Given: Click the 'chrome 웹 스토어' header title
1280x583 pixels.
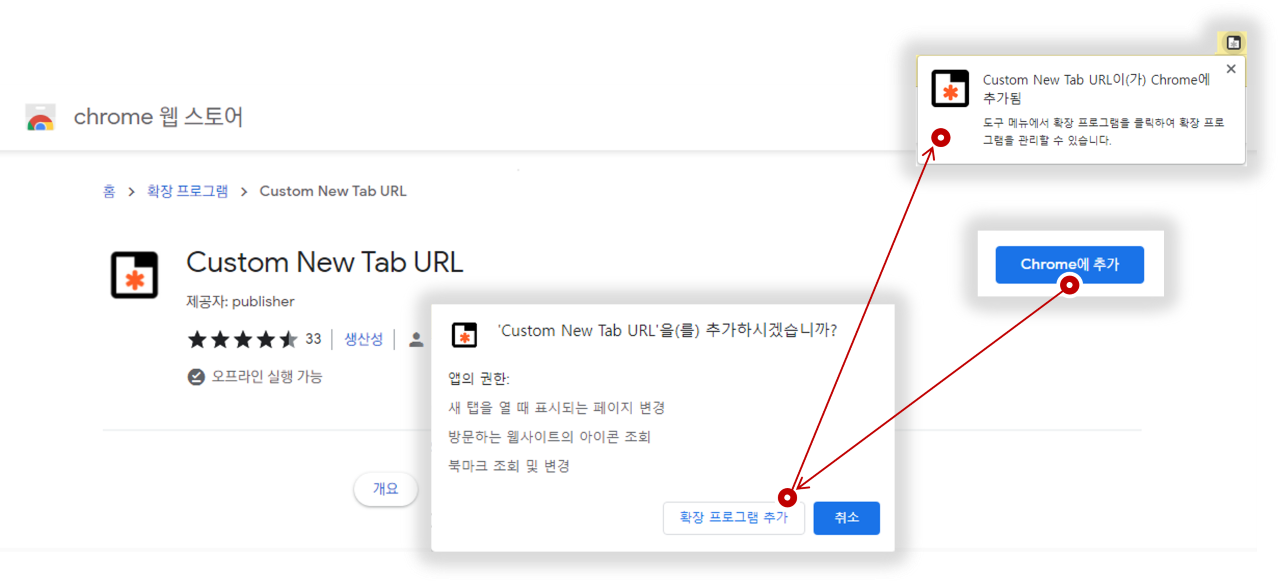Looking at the screenshot, I should (158, 117).
